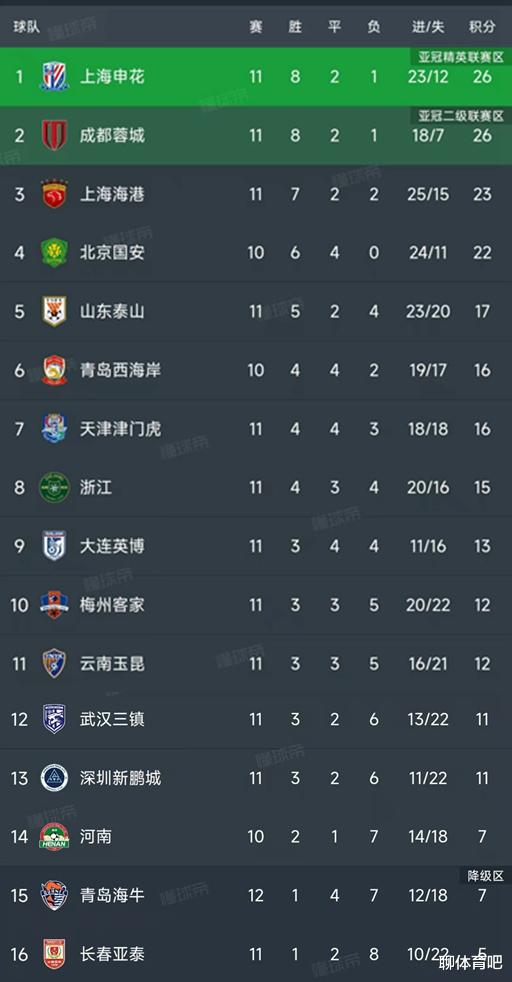Screen dimensions: 512x982
Task: Click the Chengdu Rongcheng red crest
Action: coord(54,135)
